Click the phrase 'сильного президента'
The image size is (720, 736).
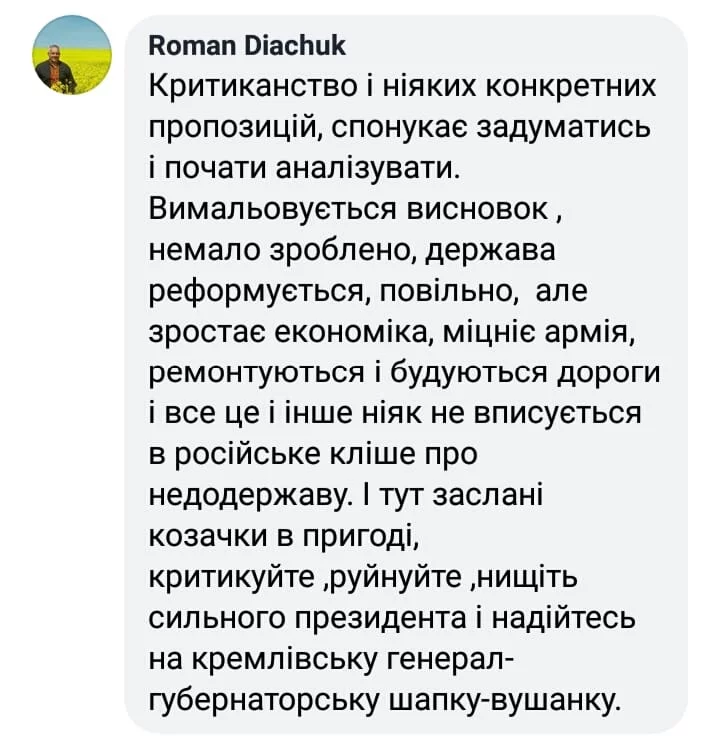click(308, 618)
